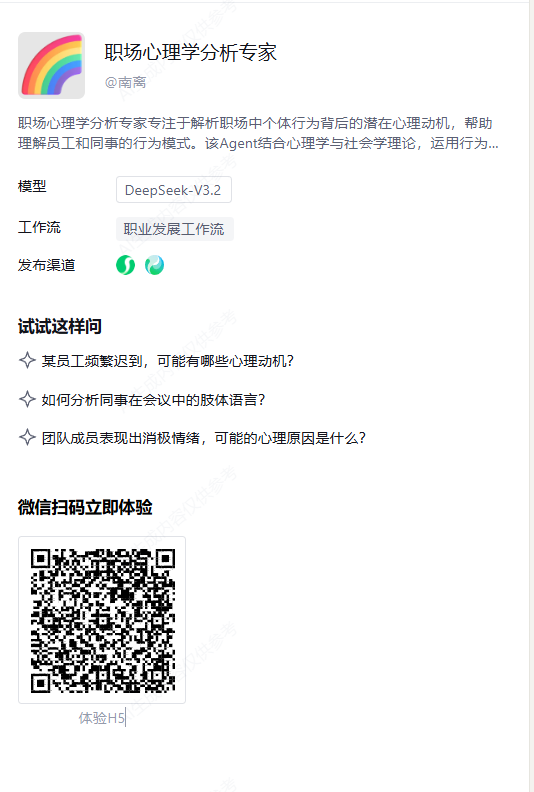Ask 团队成员表现出消极情绪 question
The image size is (534, 792).
(204, 438)
